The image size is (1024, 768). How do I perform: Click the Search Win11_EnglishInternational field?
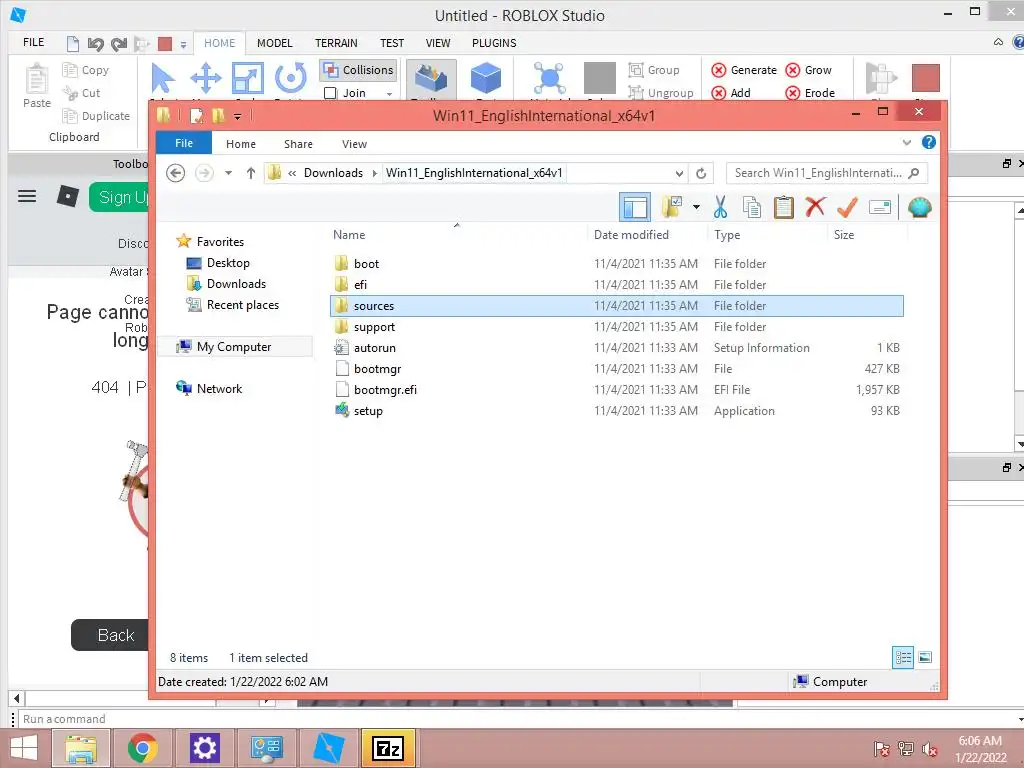coord(827,173)
